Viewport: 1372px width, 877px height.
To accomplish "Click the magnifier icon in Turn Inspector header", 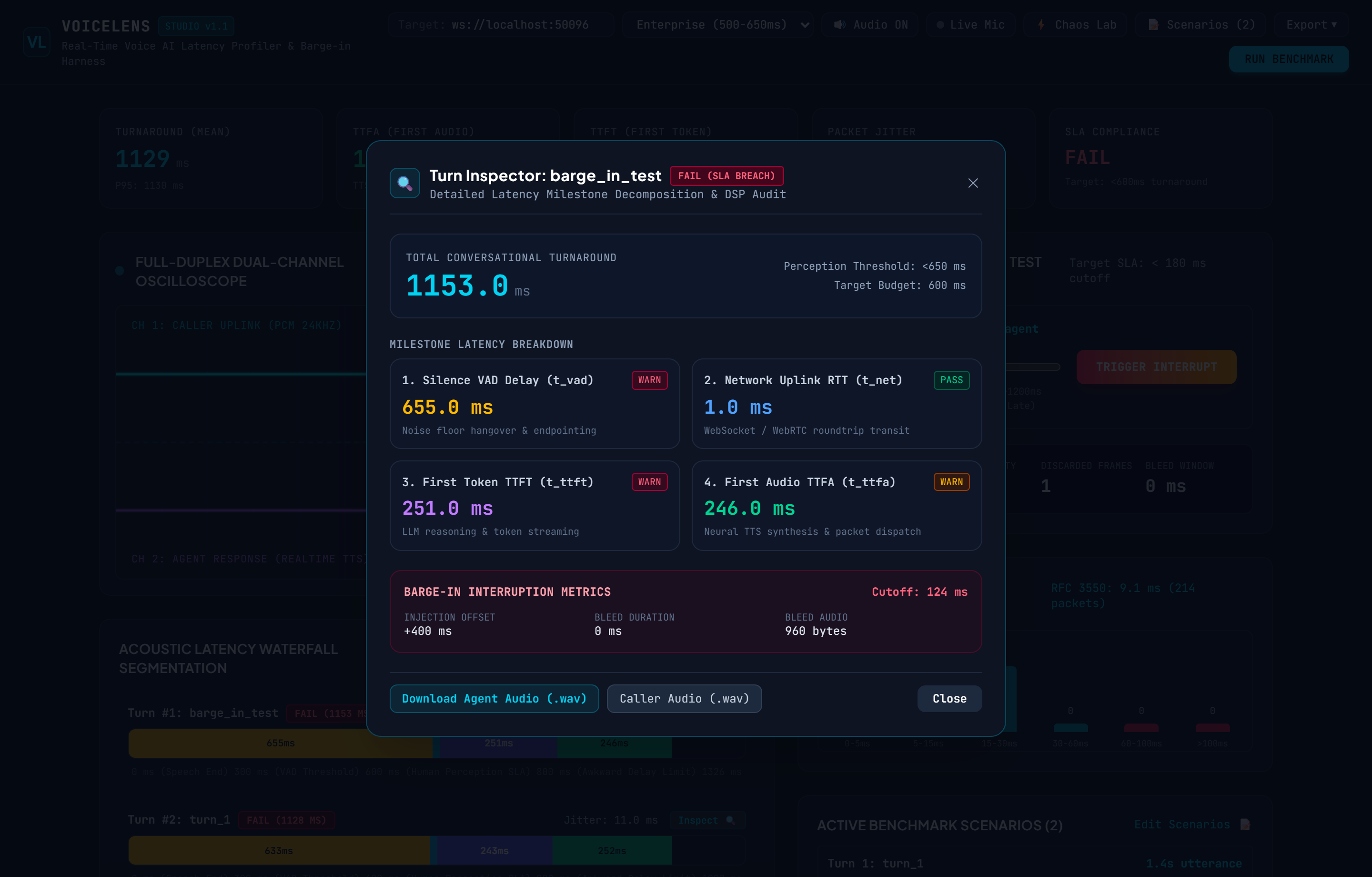I will [x=404, y=183].
